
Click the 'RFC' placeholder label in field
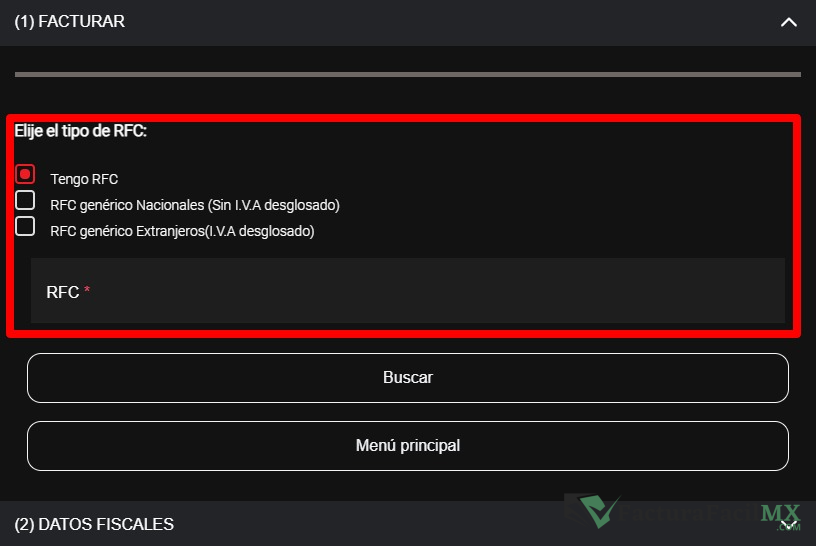coord(62,292)
